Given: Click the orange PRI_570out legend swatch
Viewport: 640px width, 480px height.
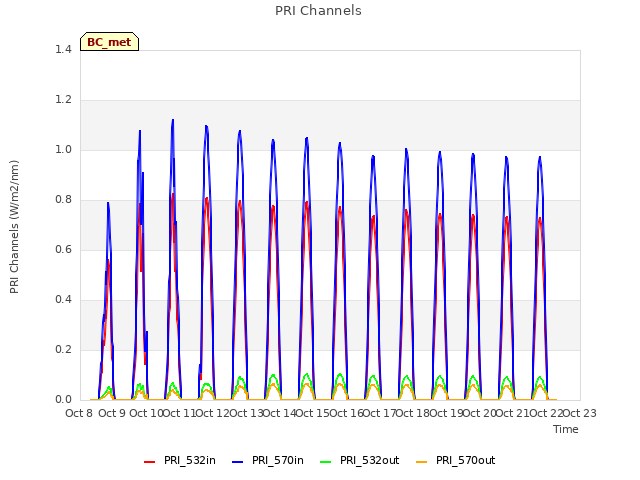Looking at the screenshot, I should point(421,462).
